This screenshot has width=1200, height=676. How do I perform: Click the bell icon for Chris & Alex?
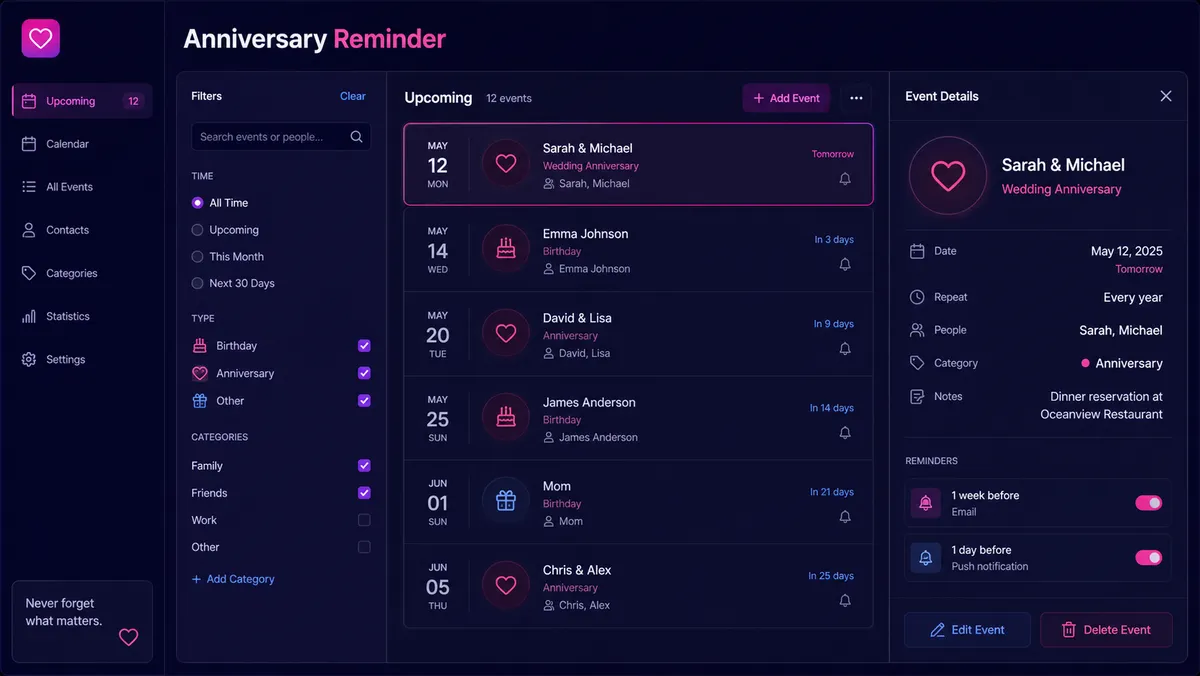click(x=845, y=601)
